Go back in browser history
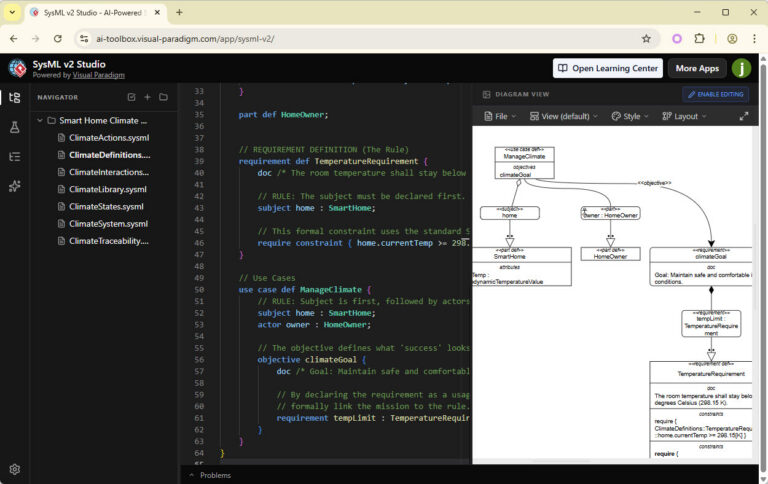 pyautogui.click(x=14, y=39)
